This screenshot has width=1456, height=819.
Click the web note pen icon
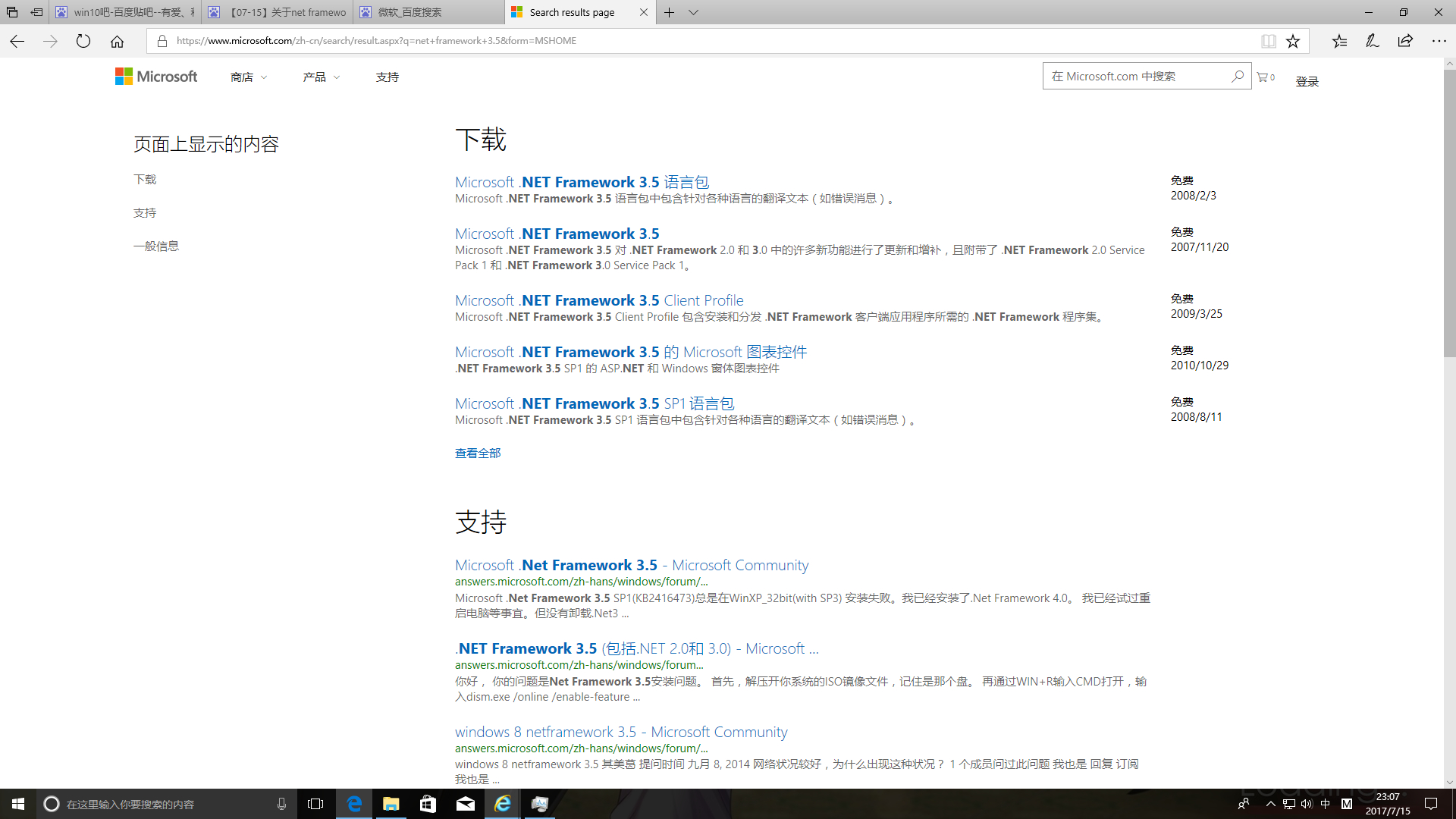pos(1372,41)
